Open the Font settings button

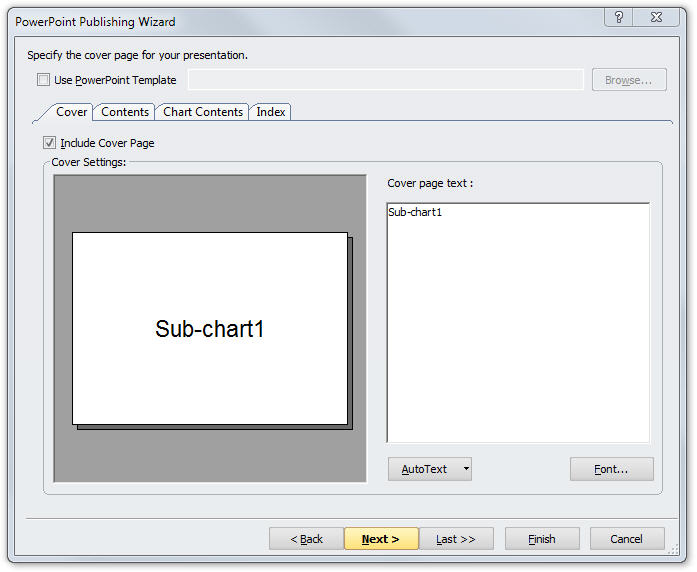click(611, 469)
